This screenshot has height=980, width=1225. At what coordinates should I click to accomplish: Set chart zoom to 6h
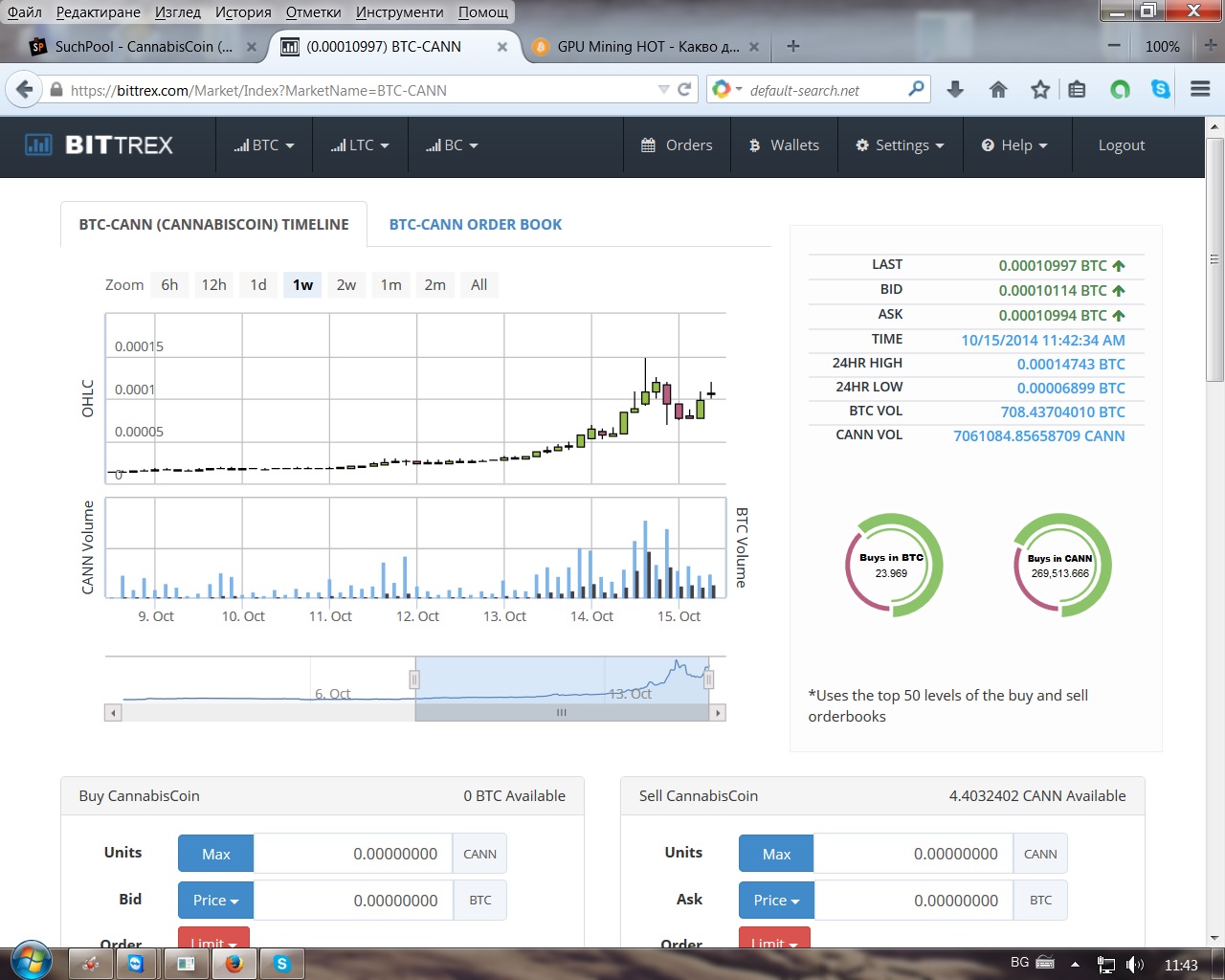(169, 285)
